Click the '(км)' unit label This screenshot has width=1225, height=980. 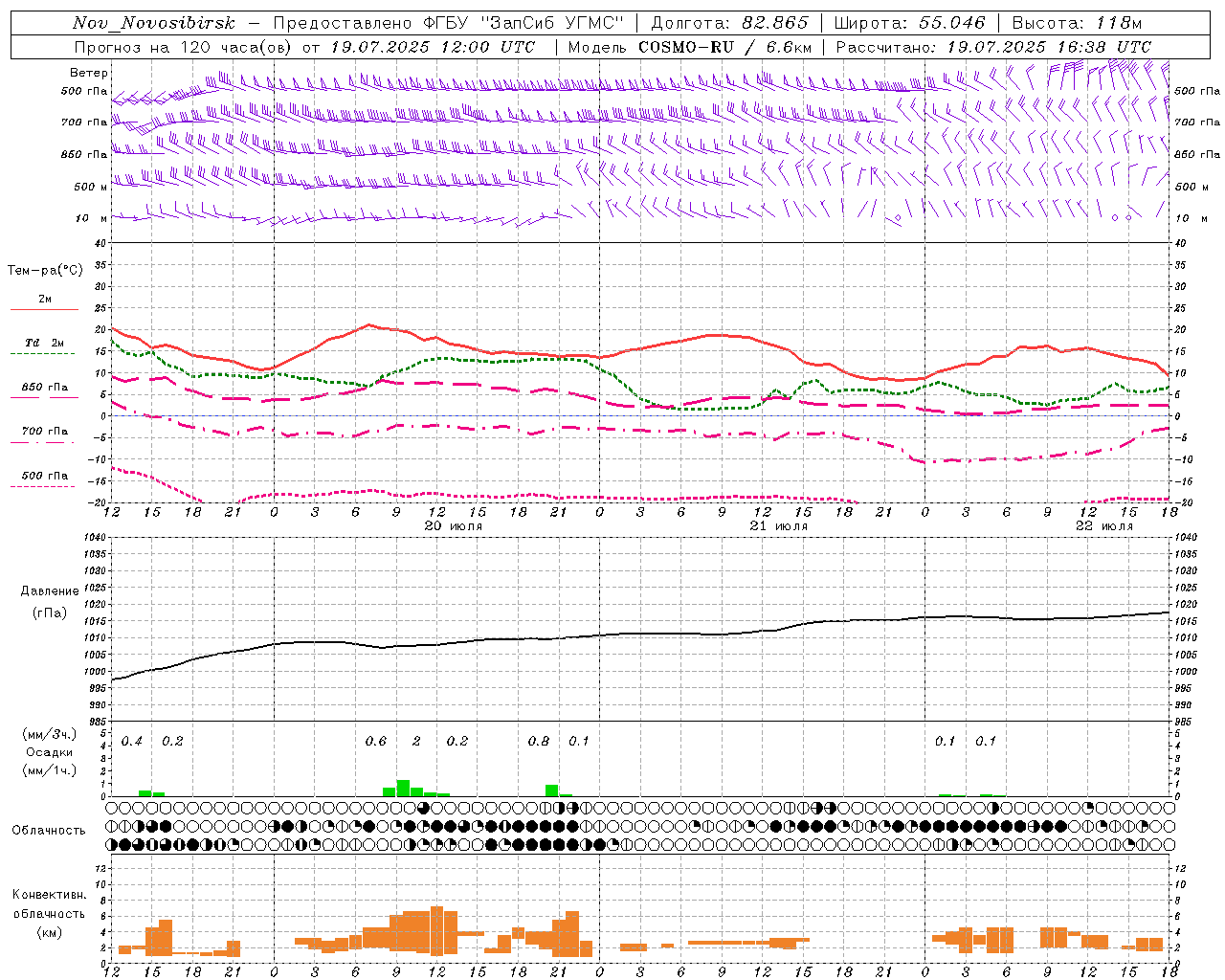(49, 932)
